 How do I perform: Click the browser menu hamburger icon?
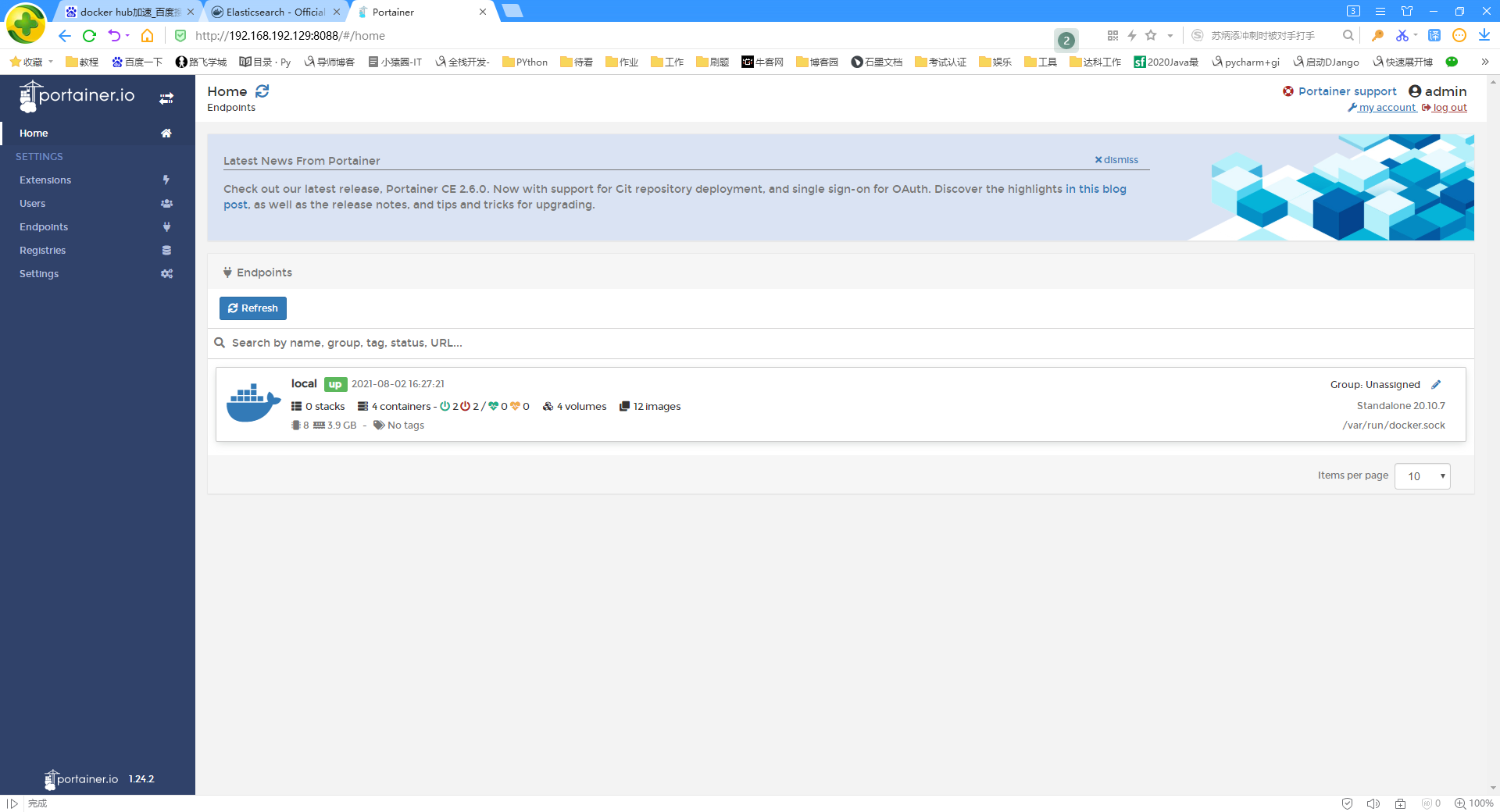1380,11
